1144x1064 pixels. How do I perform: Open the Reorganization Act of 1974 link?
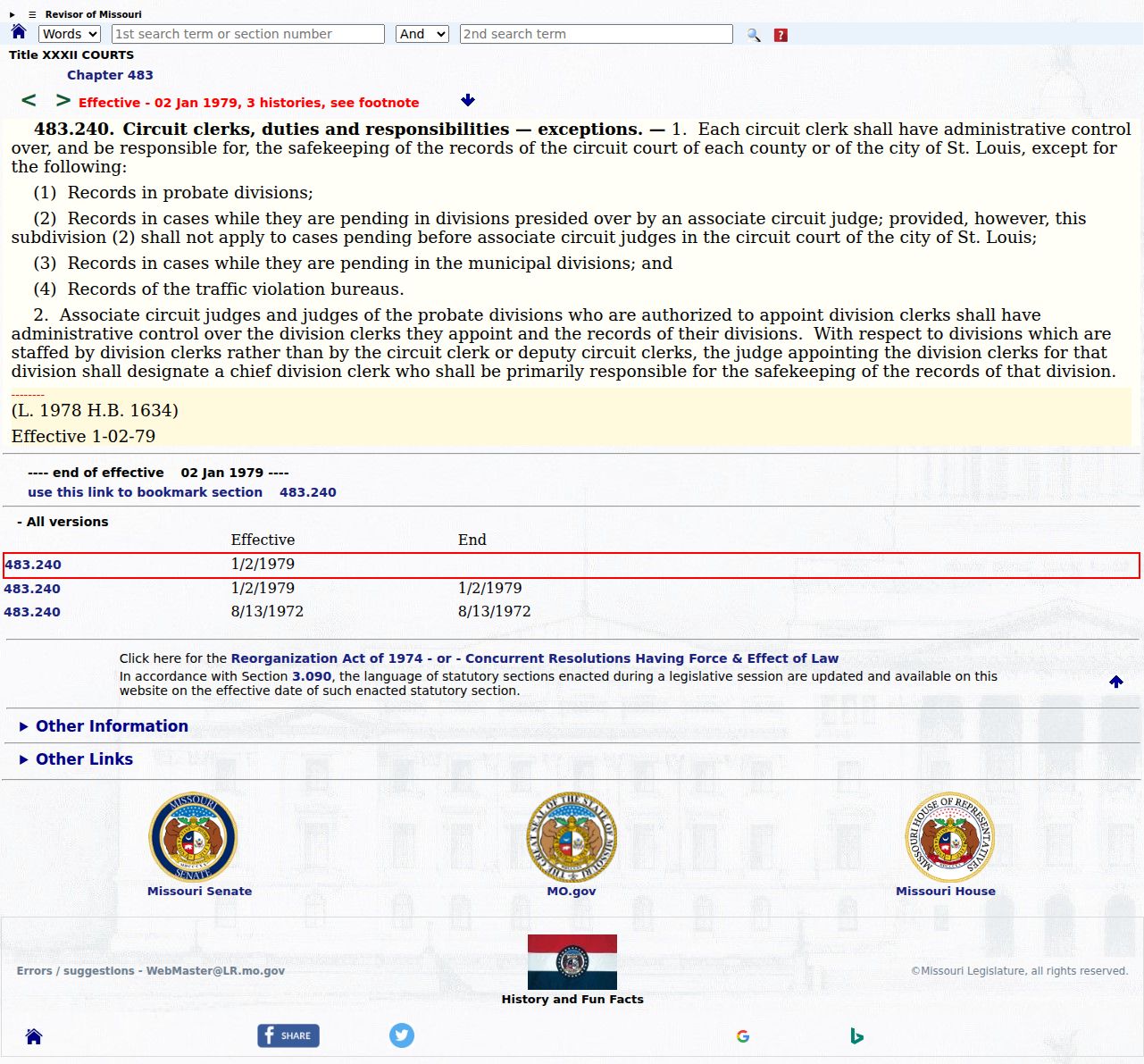pyautogui.click(x=327, y=658)
